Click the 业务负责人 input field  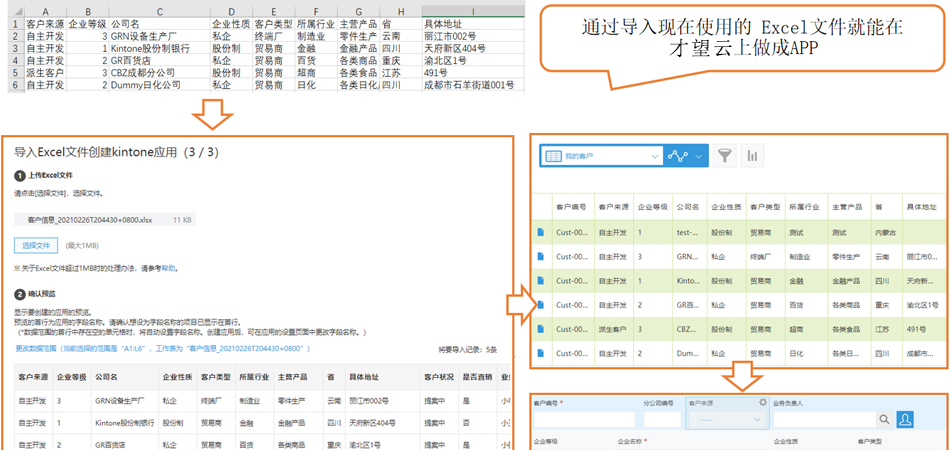(825, 419)
